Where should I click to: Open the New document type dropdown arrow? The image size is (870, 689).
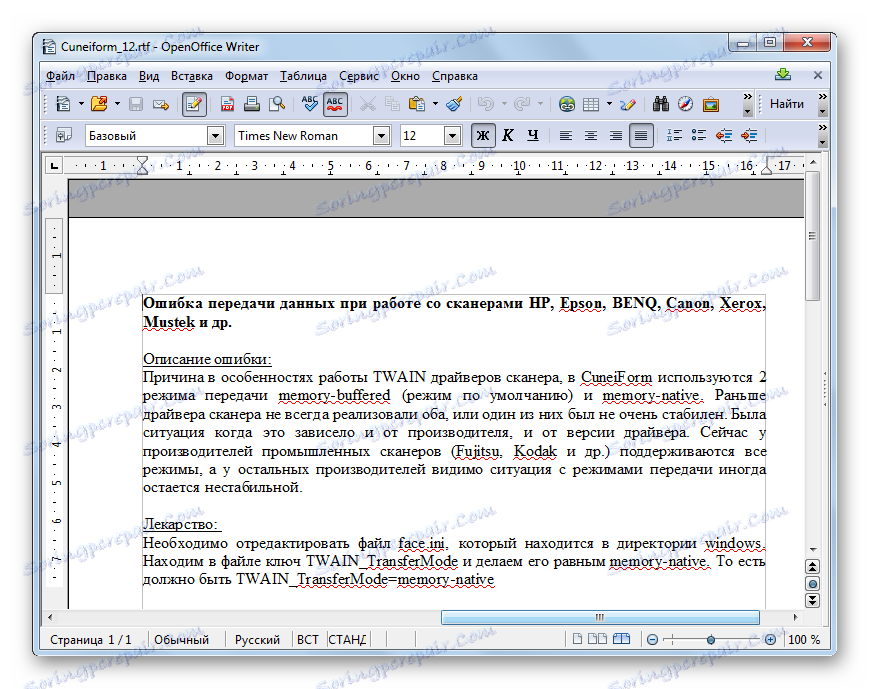pyautogui.click(x=81, y=104)
